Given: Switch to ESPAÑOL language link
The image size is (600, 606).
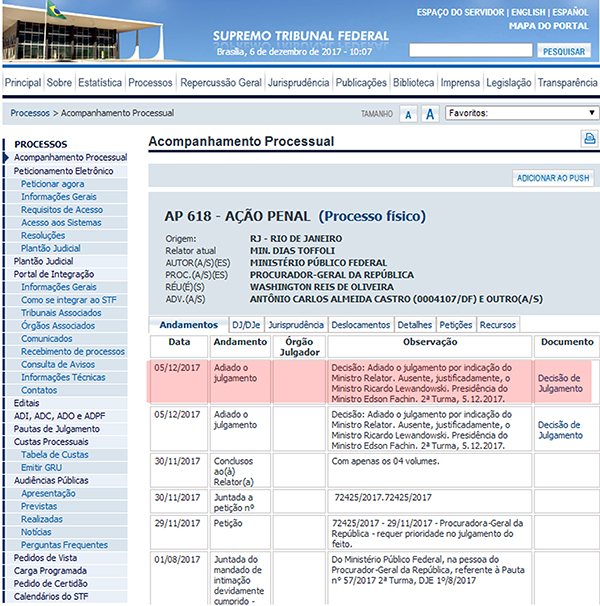Looking at the screenshot, I should click(570, 12).
